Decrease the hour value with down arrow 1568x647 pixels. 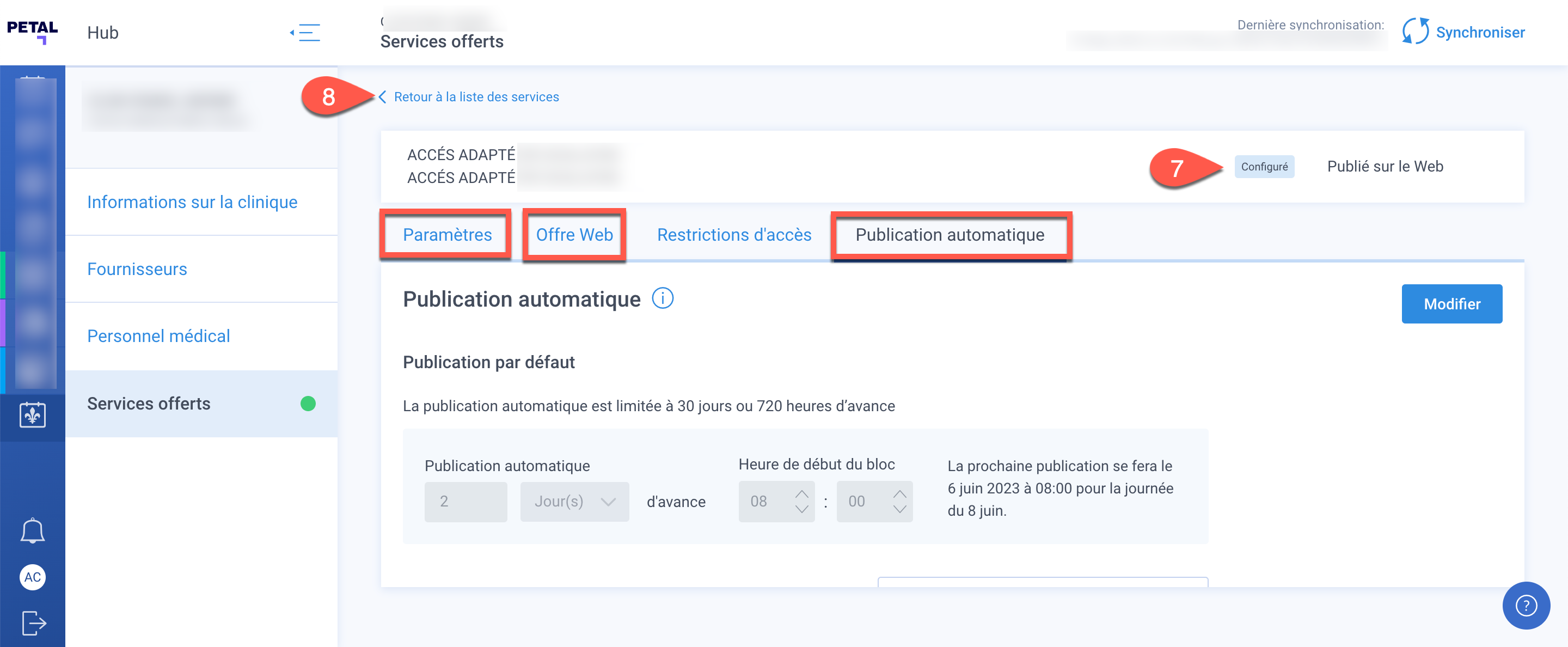coord(801,509)
